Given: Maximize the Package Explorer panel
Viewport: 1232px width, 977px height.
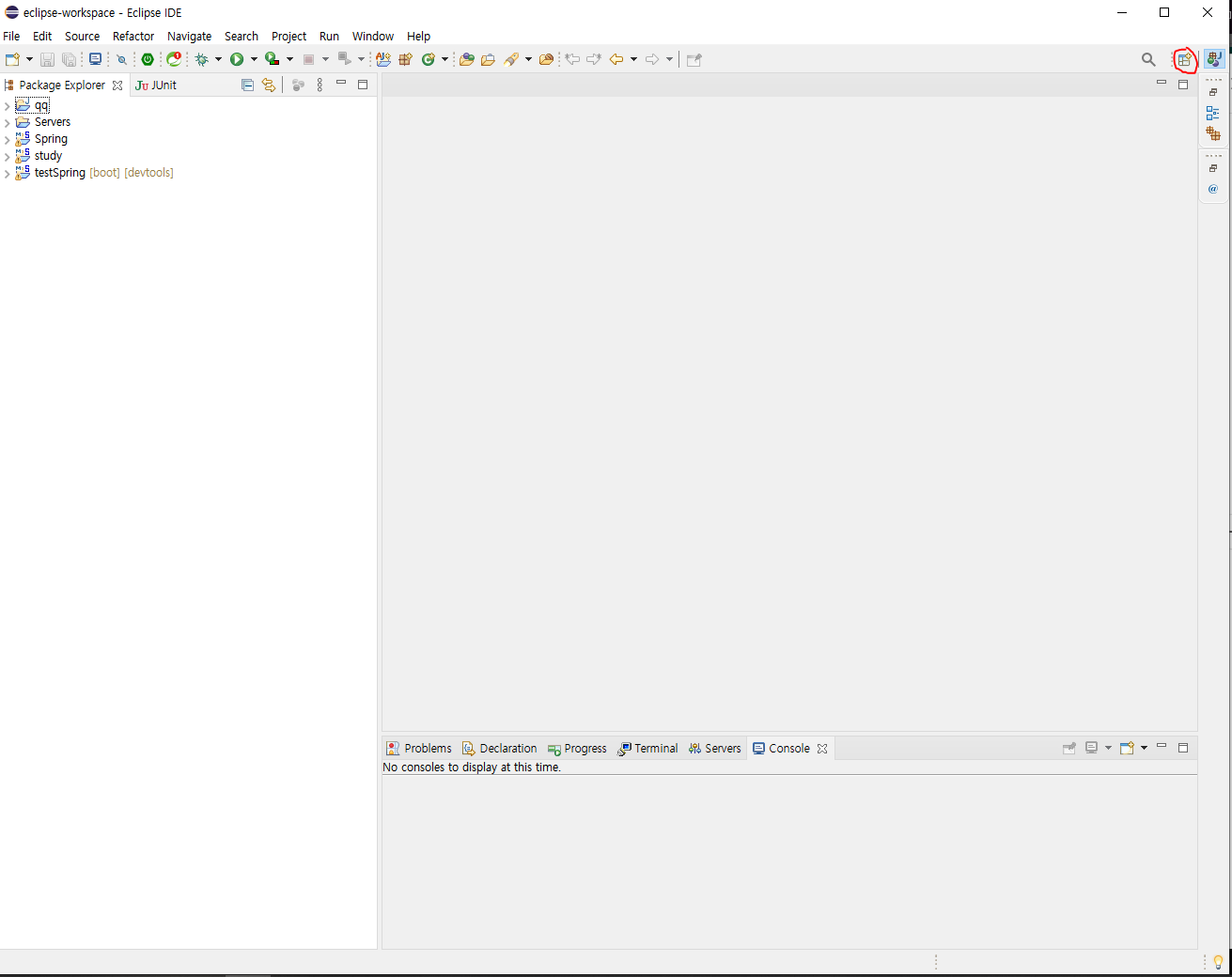Looking at the screenshot, I should (363, 85).
